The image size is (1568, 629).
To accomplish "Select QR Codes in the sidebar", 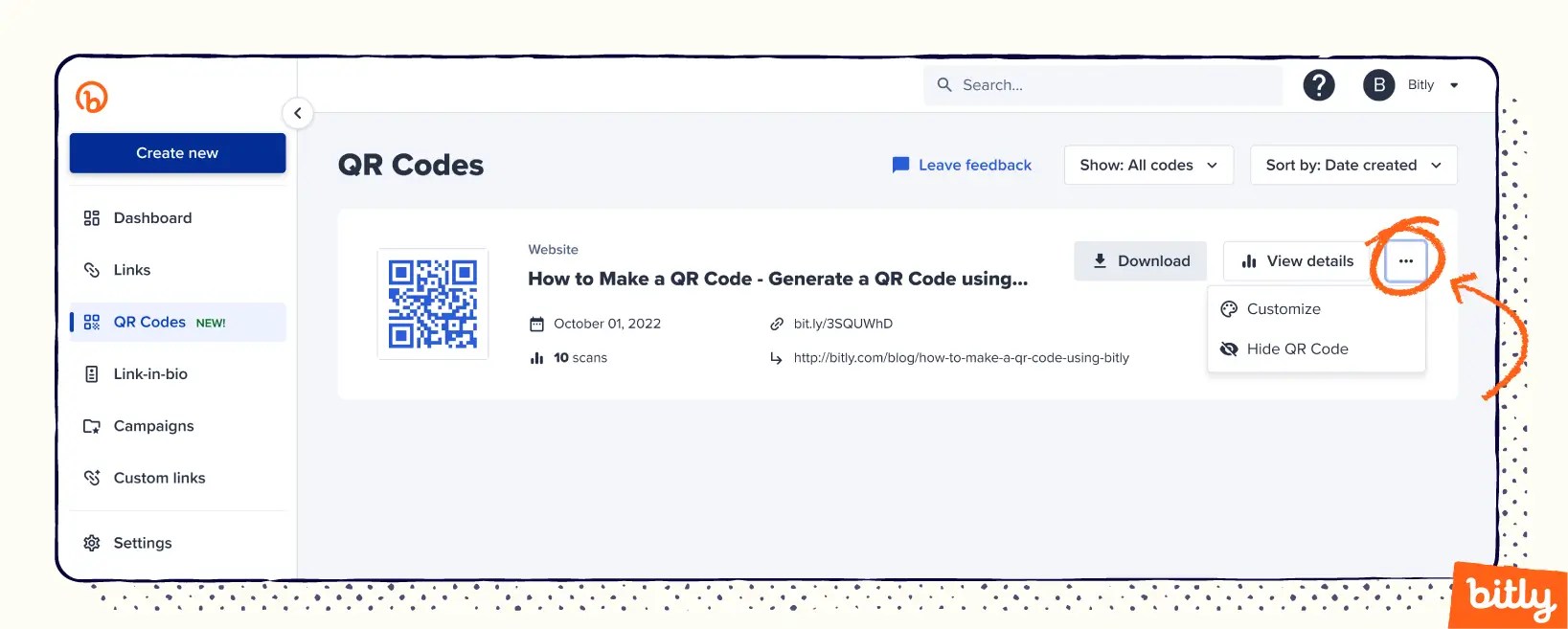I will 178,323.
